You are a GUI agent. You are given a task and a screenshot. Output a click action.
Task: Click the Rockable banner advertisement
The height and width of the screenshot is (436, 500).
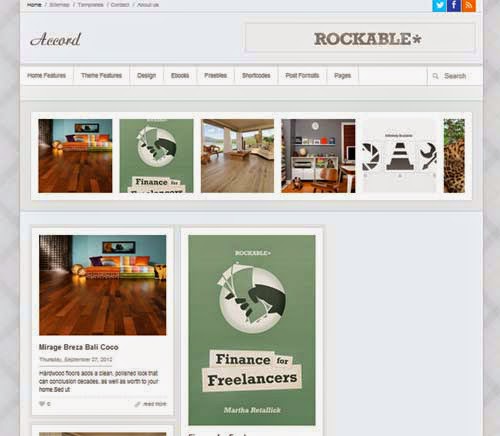[x=360, y=38]
